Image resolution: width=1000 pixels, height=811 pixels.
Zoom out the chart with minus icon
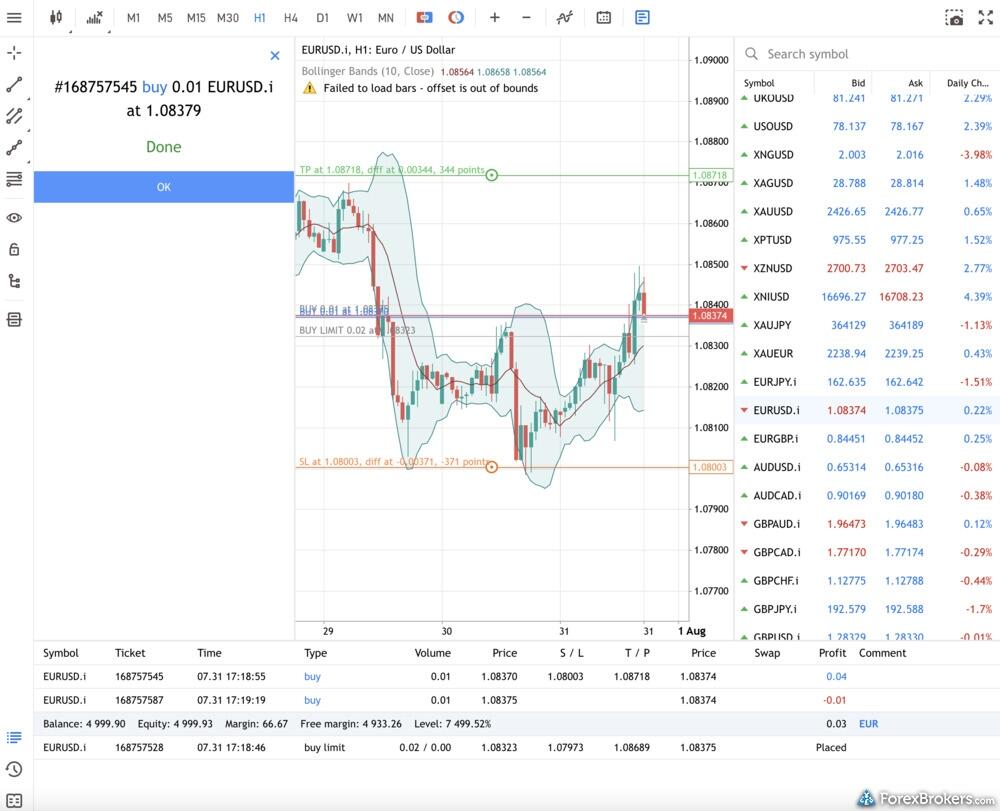526,18
